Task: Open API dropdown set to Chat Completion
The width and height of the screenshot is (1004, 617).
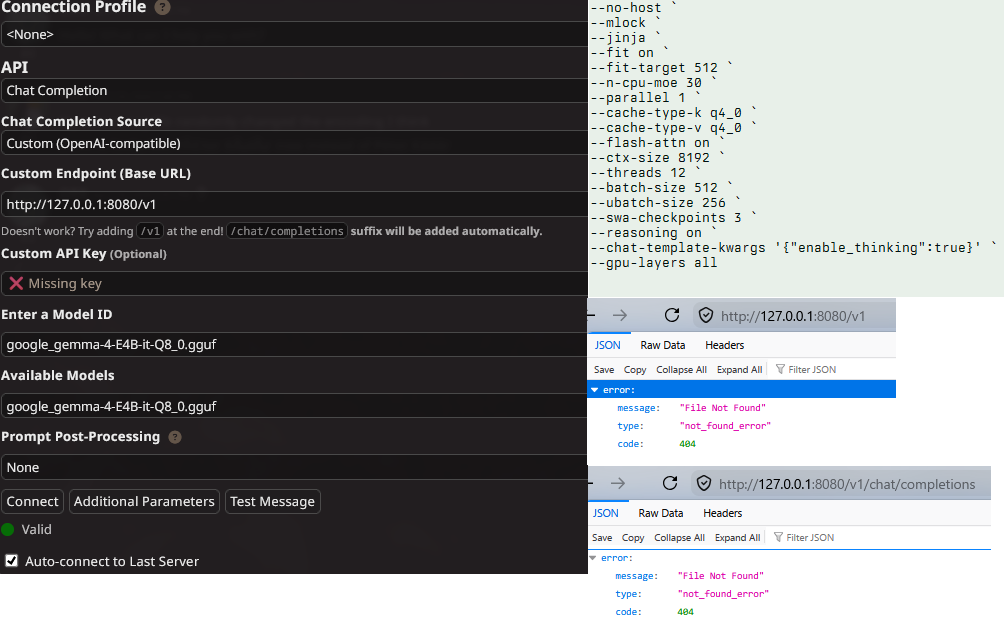Action: click(295, 91)
